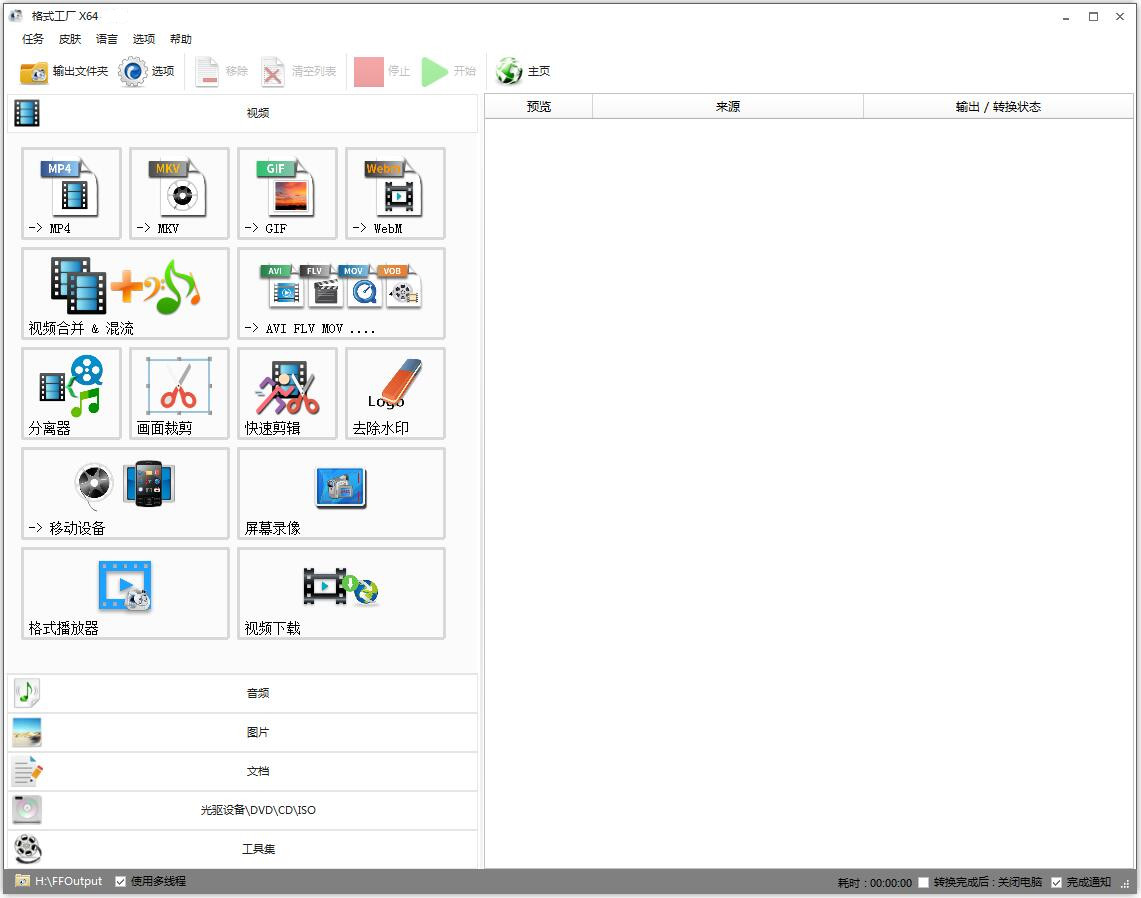Click the 耗时 : 00:00:00 elapsed time
Viewport: 1141px width, 898px height.
(875, 883)
